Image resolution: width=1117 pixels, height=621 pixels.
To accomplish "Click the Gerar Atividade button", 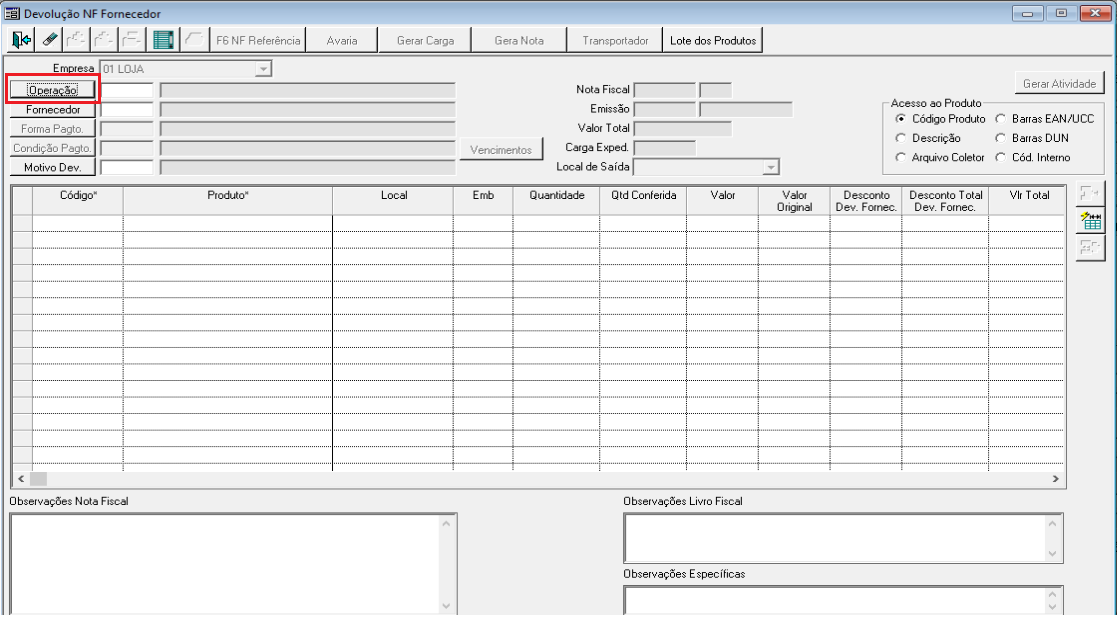I will tap(1059, 83).
